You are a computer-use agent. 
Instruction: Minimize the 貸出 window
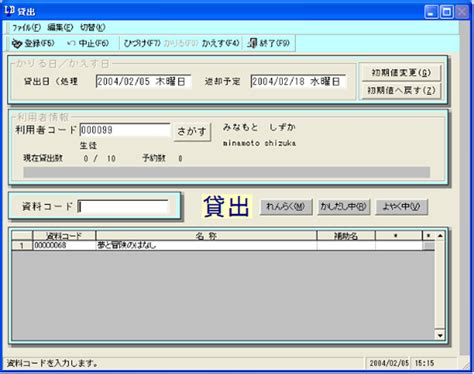click(431, 12)
